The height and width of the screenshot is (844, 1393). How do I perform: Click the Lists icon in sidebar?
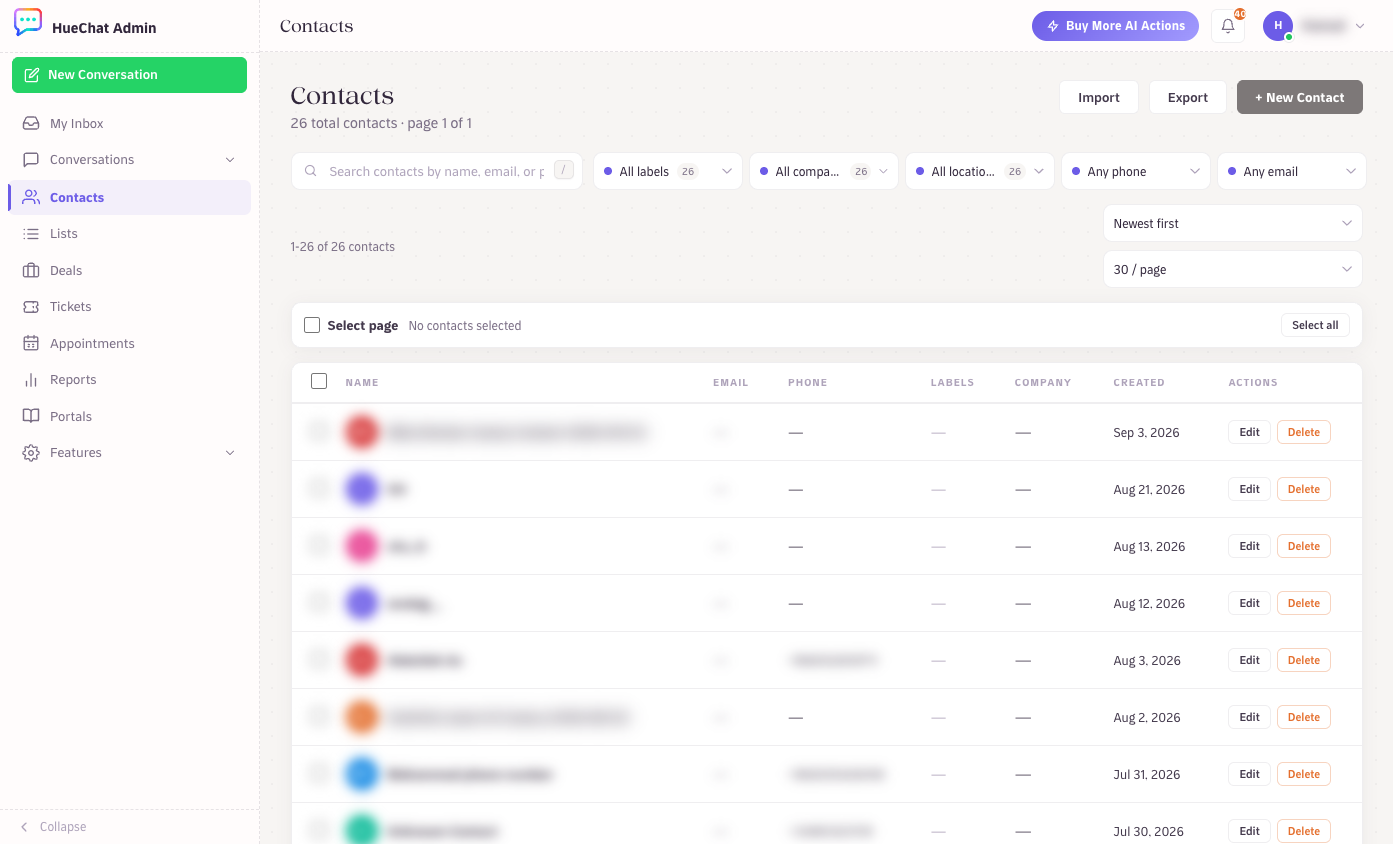31,233
